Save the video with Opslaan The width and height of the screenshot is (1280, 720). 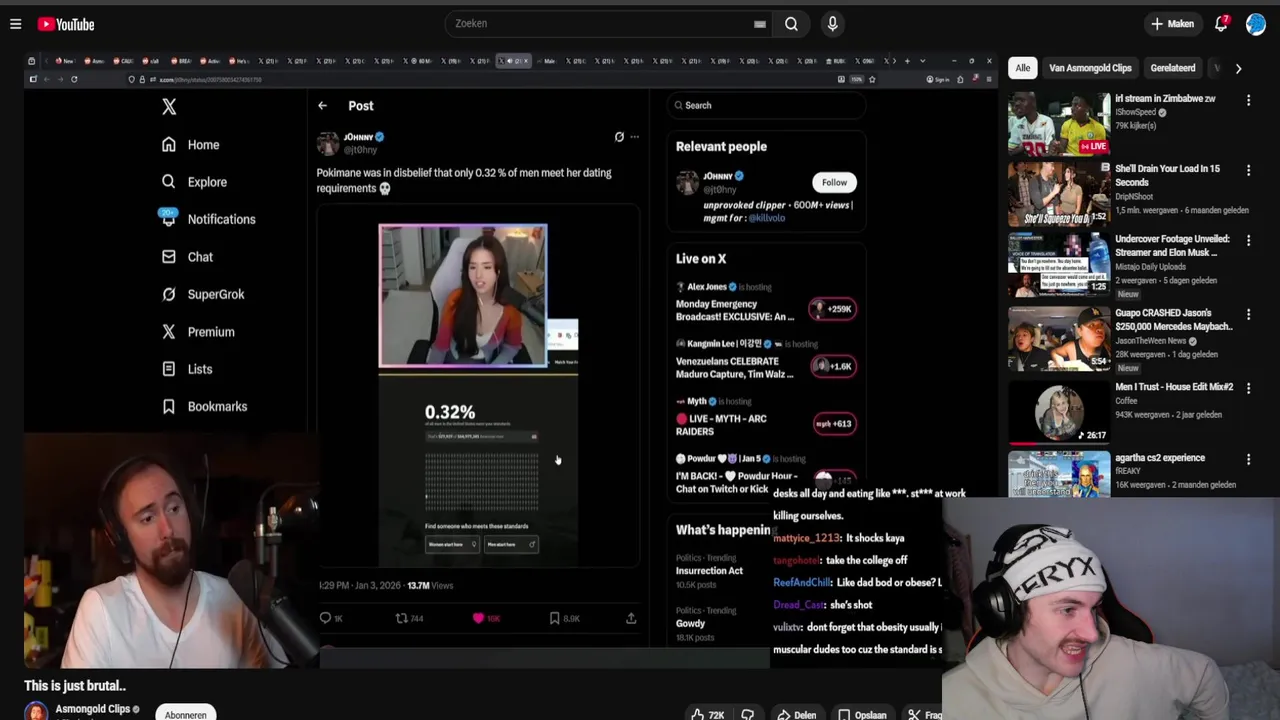862,714
